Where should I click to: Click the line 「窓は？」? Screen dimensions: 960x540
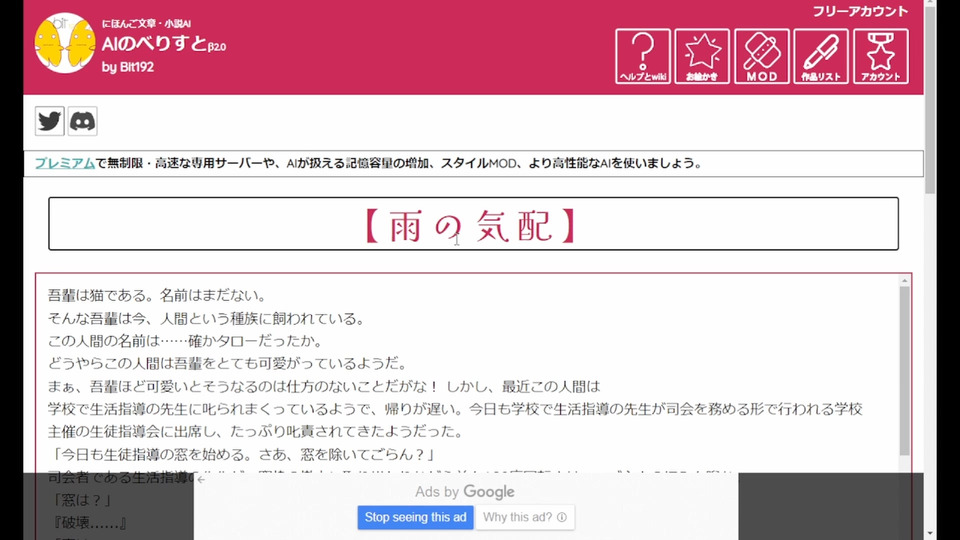[x=81, y=500]
